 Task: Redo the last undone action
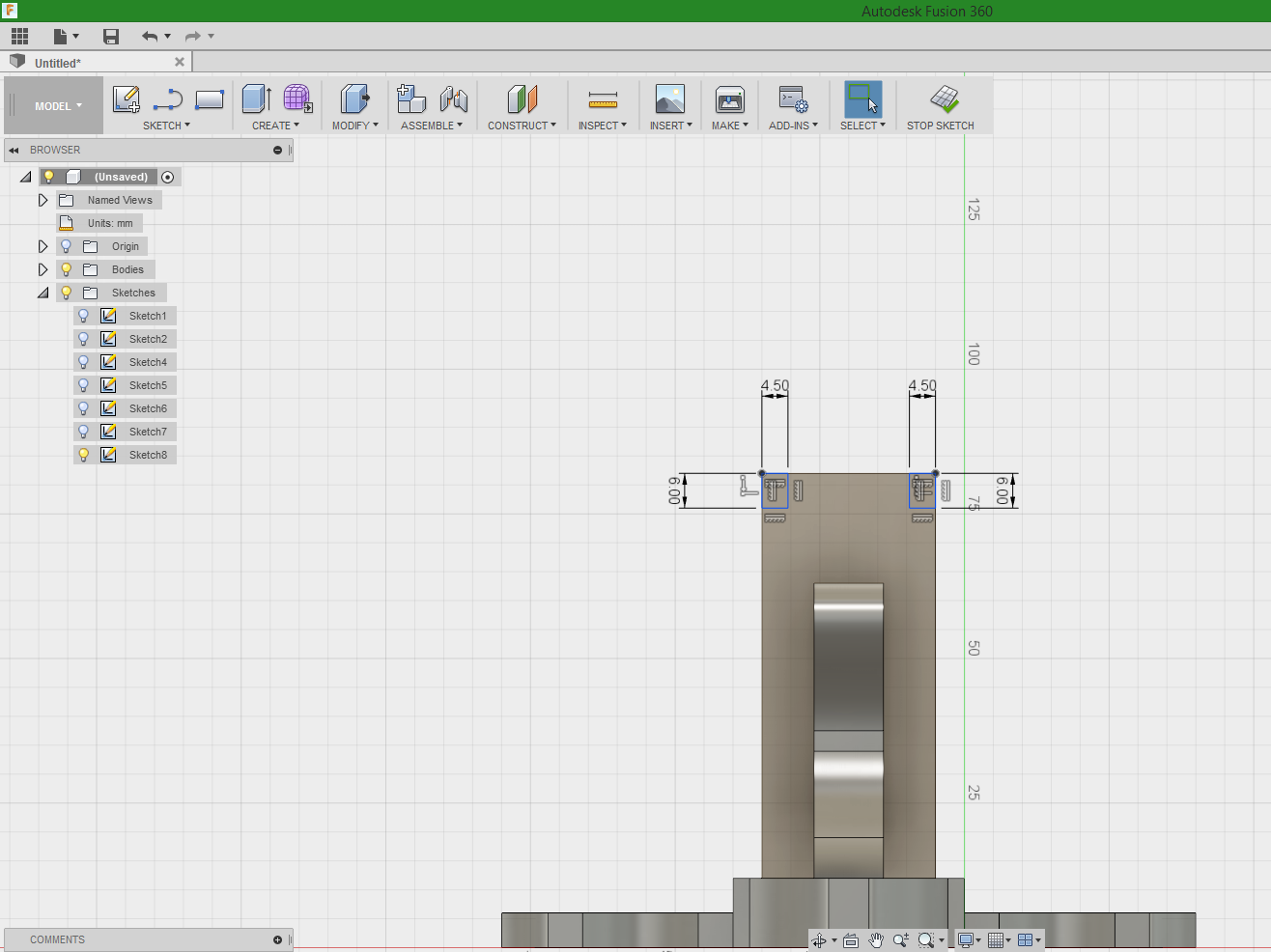193,36
